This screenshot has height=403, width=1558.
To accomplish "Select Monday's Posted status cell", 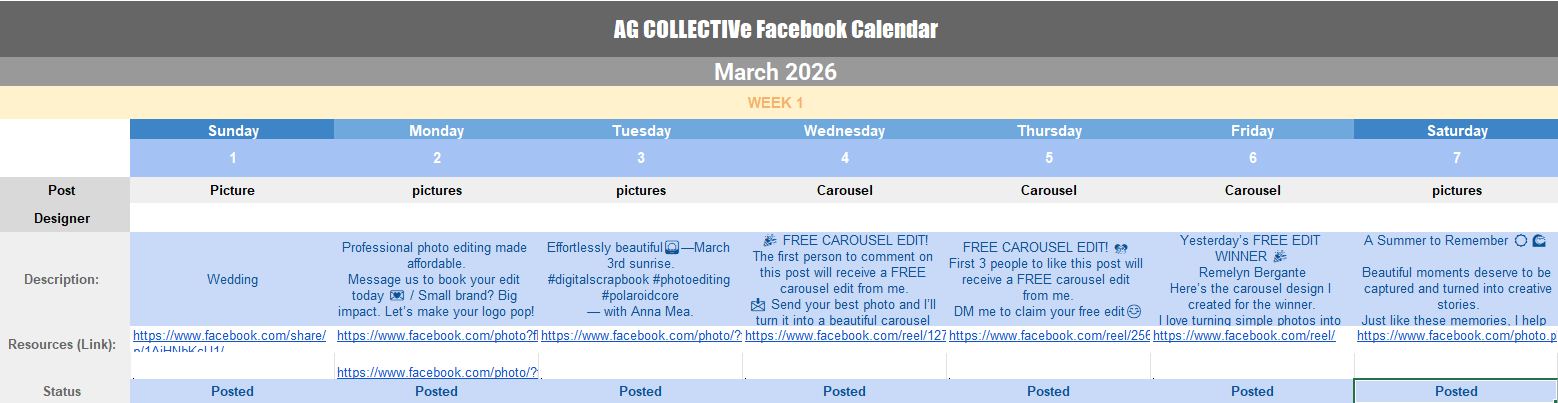I will pos(437,391).
